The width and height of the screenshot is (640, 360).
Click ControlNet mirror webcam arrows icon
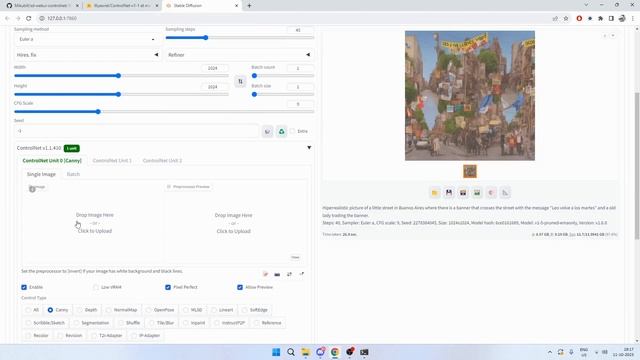click(x=289, y=274)
